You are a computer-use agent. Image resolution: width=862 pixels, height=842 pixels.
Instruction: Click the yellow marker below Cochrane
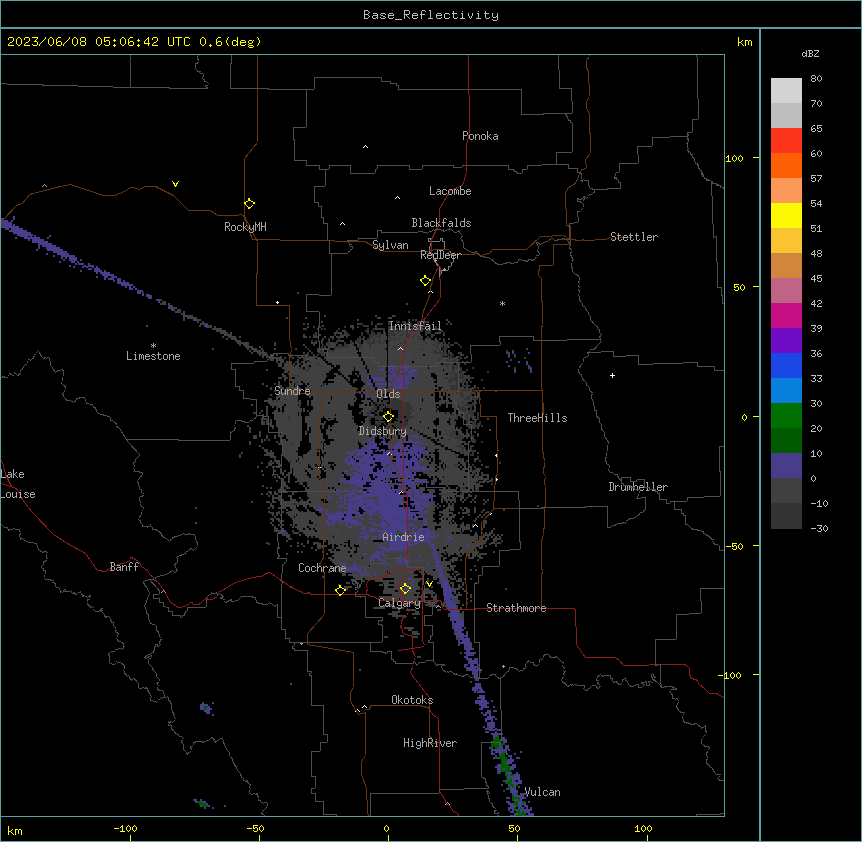coord(340,590)
